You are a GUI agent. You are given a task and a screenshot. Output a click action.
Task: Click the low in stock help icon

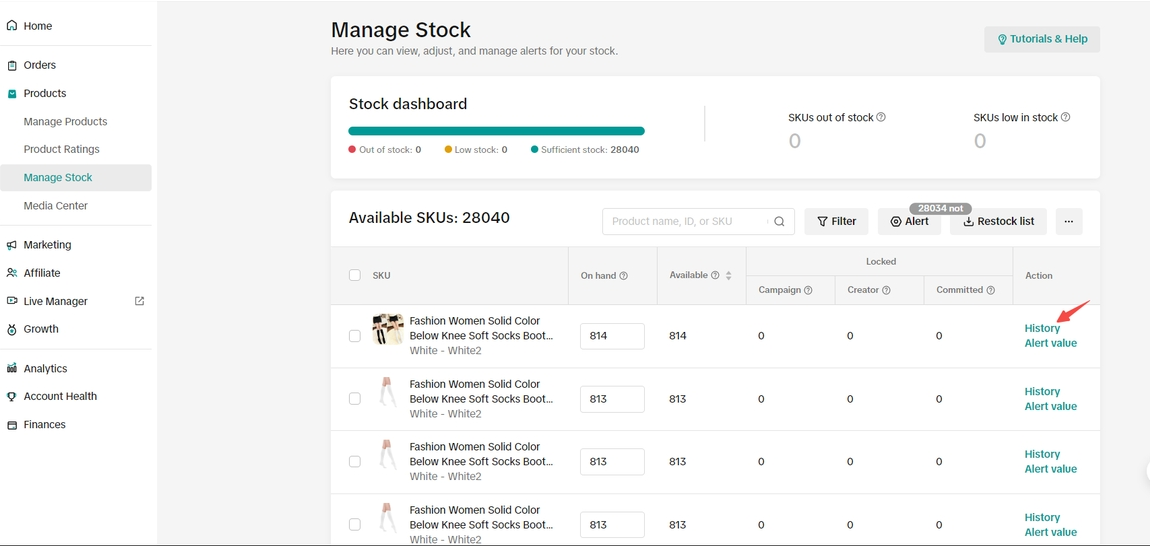(x=1065, y=117)
